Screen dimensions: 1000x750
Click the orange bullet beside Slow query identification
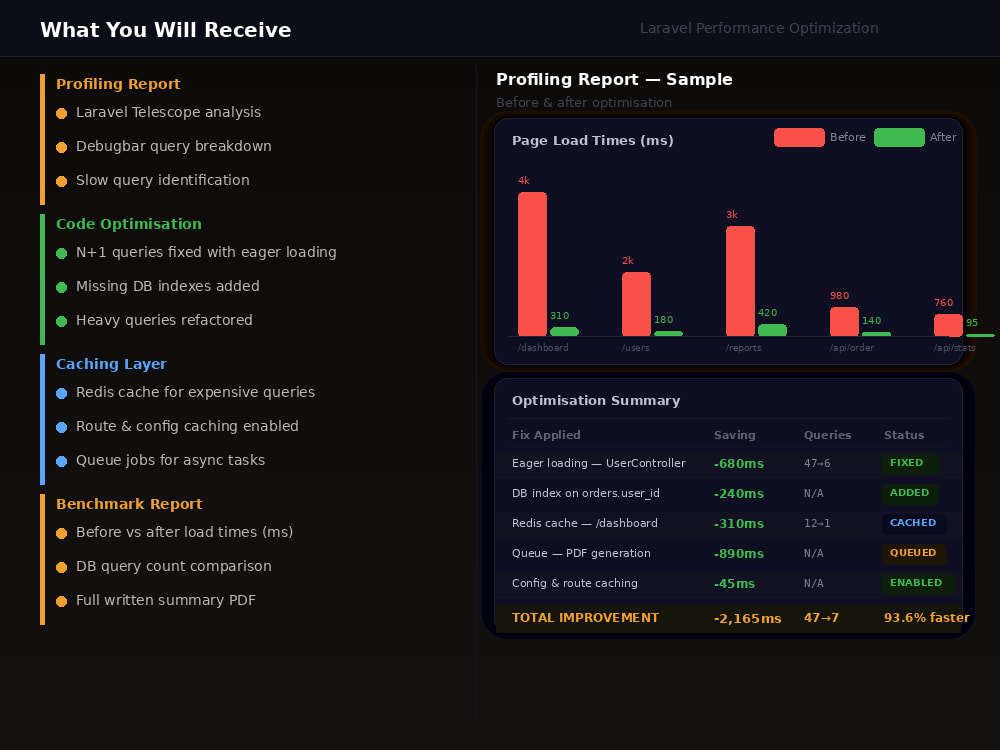coord(61,181)
